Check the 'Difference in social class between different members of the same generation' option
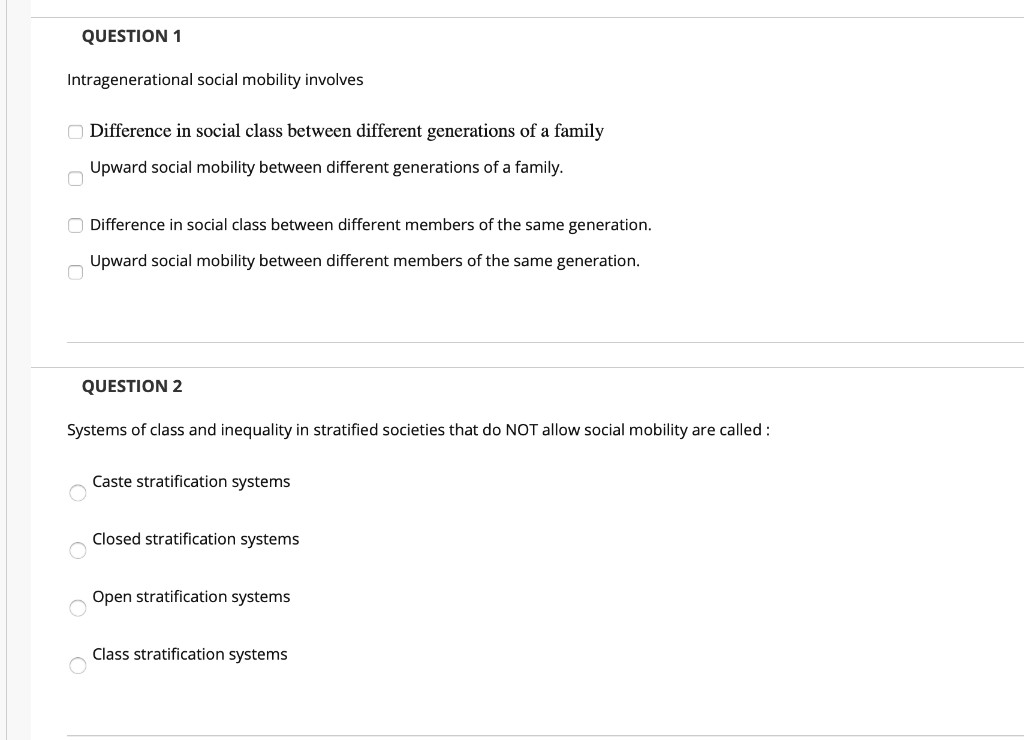This screenshot has height=740, width=1024. pos(75,225)
